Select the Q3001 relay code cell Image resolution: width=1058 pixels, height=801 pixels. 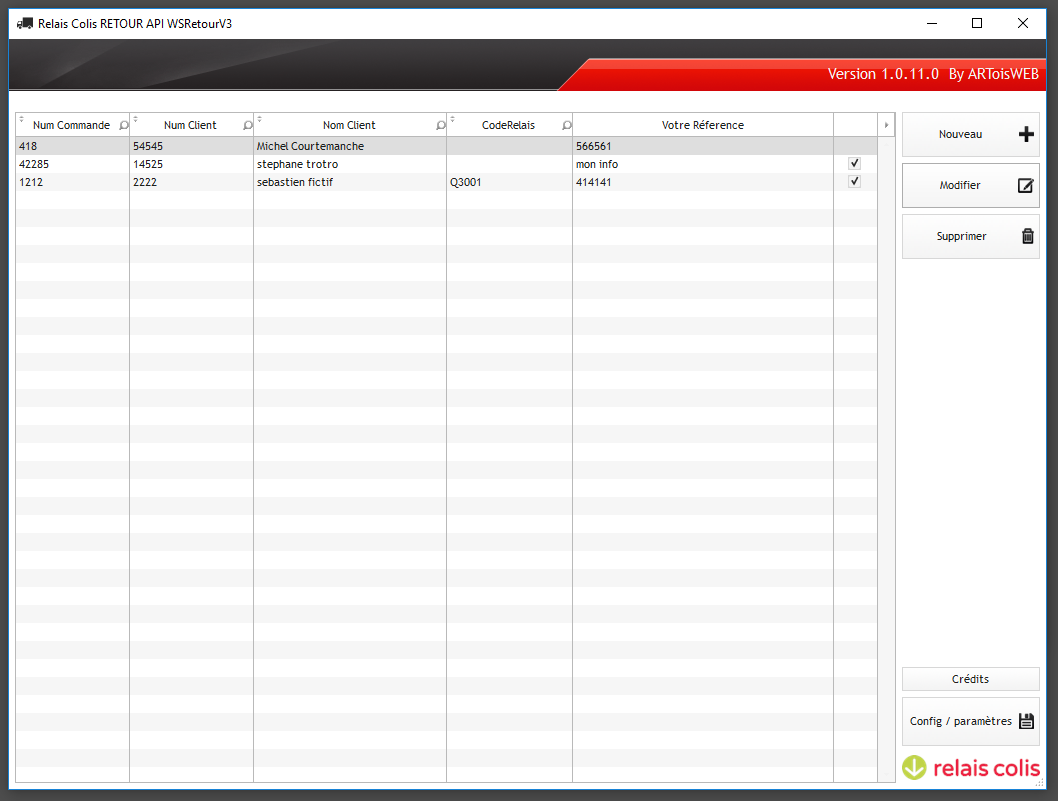pos(465,182)
